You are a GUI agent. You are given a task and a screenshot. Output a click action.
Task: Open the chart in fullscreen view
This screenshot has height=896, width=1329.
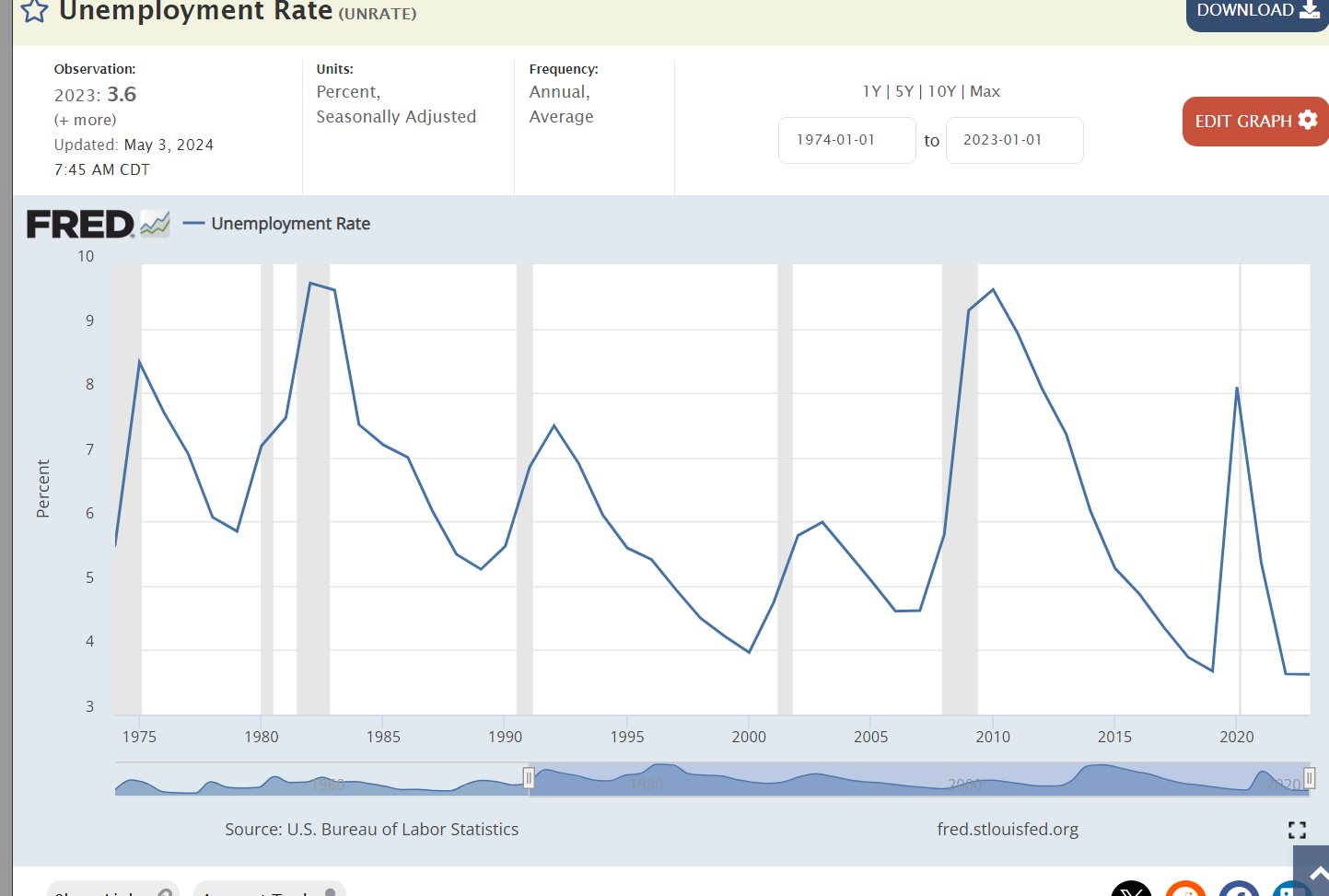coord(1297,830)
